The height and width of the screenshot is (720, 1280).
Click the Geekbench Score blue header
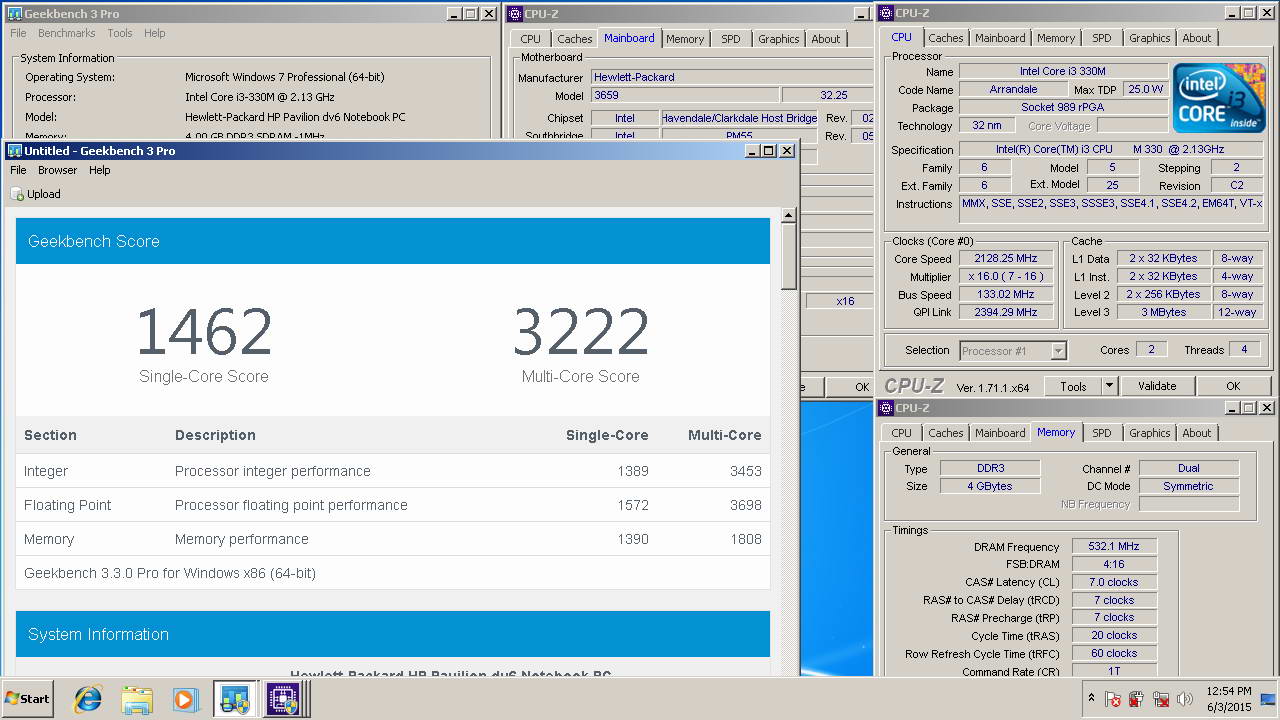[x=393, y=241]
